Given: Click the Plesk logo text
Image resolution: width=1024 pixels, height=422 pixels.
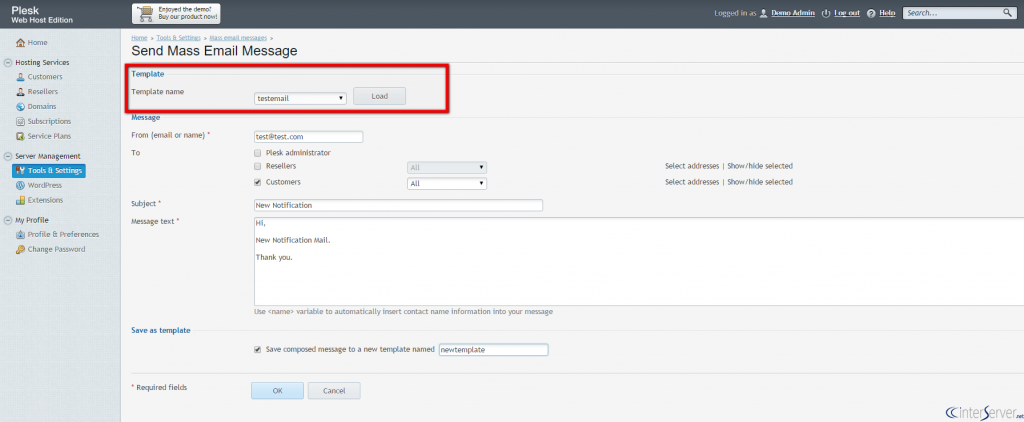Looking at the screenshot, I should [25, 10].
